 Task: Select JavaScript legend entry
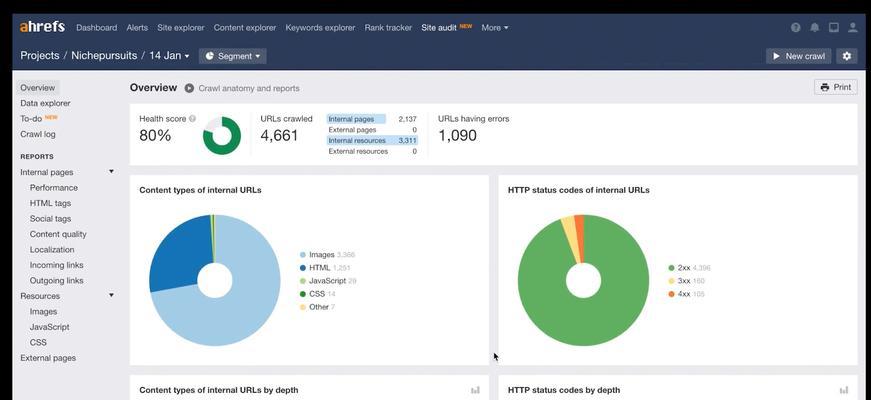coord(328,281)
